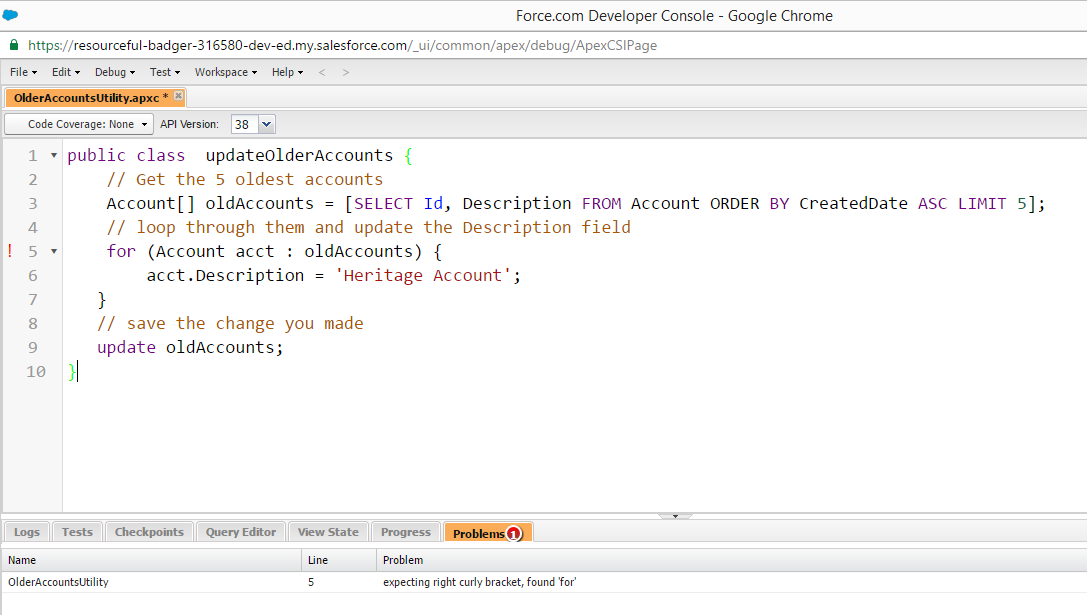Viewport: 1087px width, 615px height.
Task: Click the back navigation arrow
Action: [322, 72]
